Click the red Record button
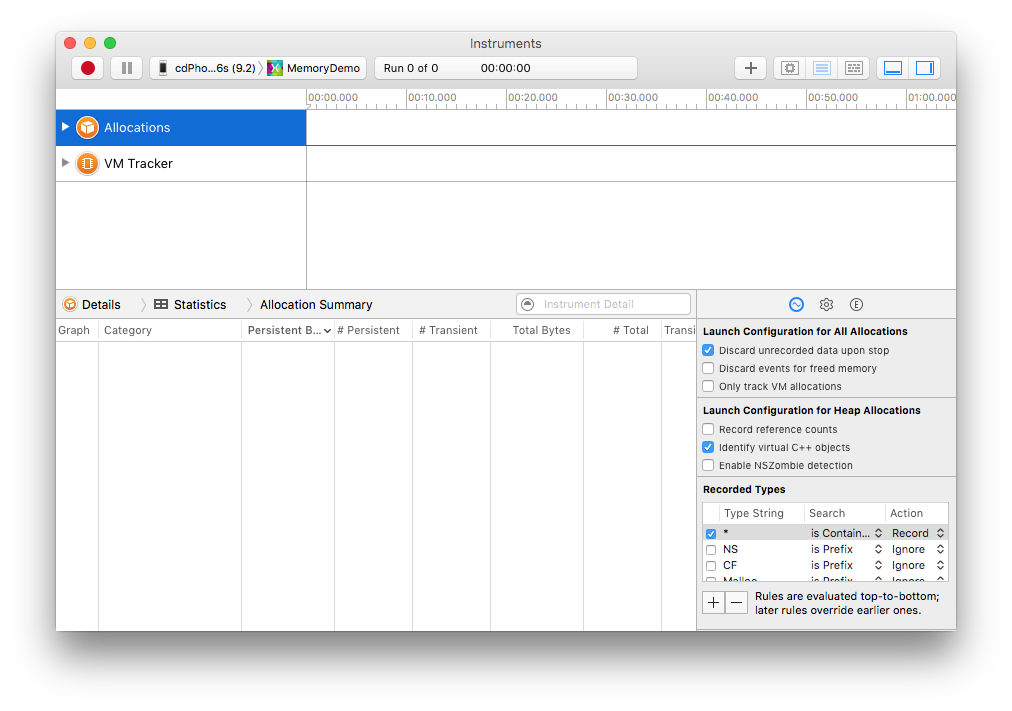The width and height of the screenshot is (1012, 711). click(88, 68)
